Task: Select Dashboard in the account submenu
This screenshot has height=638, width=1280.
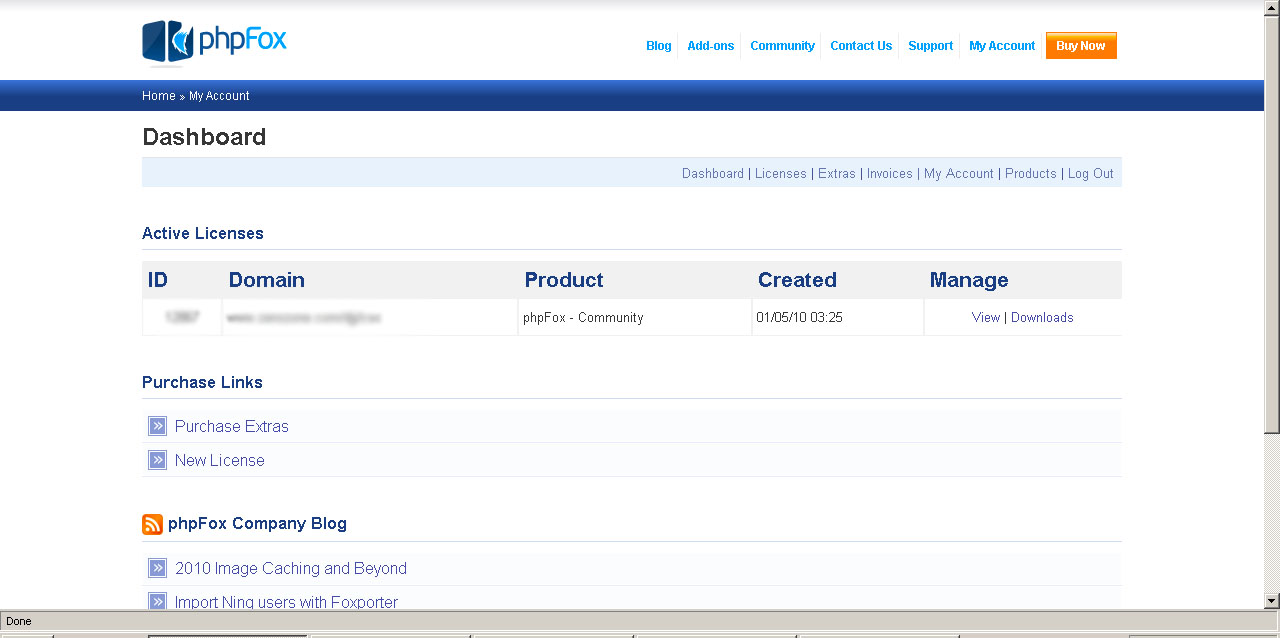Action: click(713, 174)
